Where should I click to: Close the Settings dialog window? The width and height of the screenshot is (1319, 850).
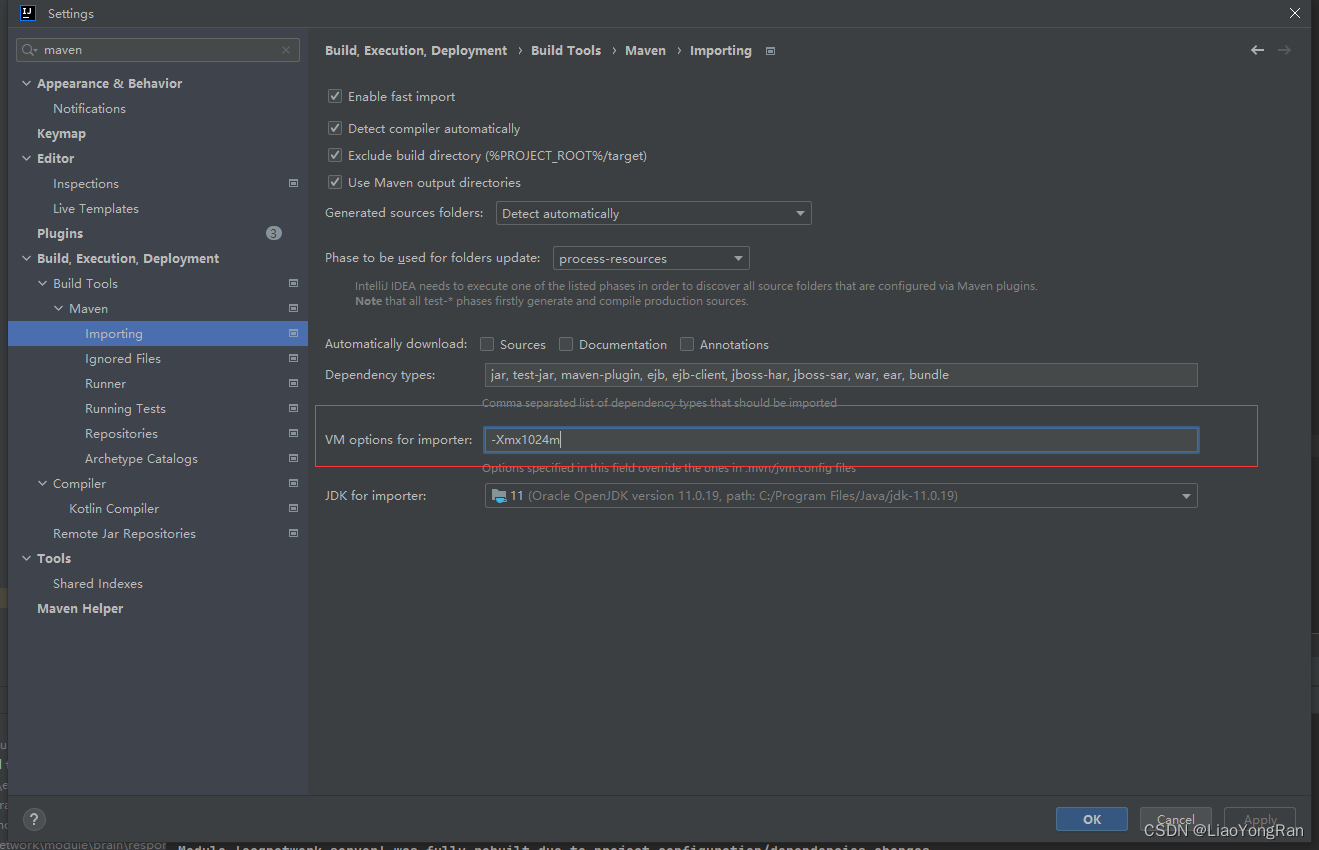tap(1295, 13)
